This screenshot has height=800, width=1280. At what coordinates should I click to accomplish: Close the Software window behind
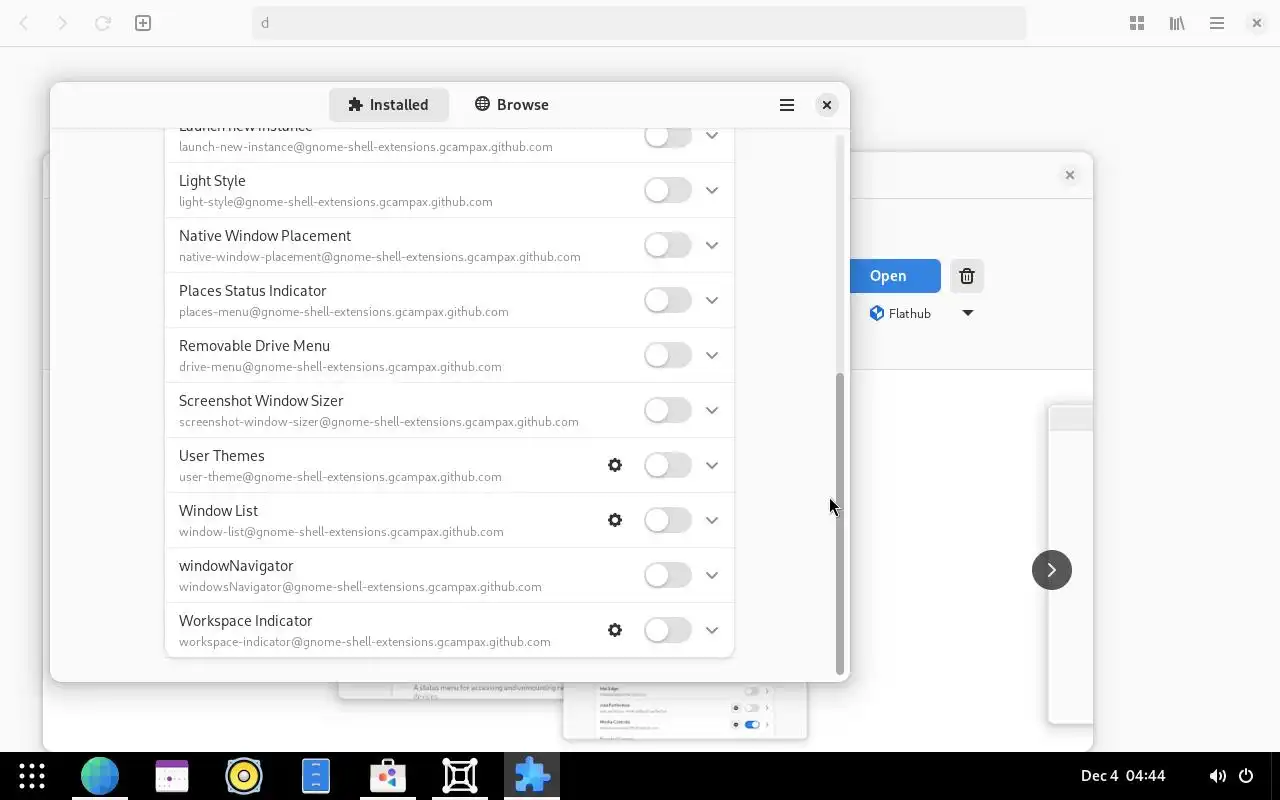tap(1070, 175)
